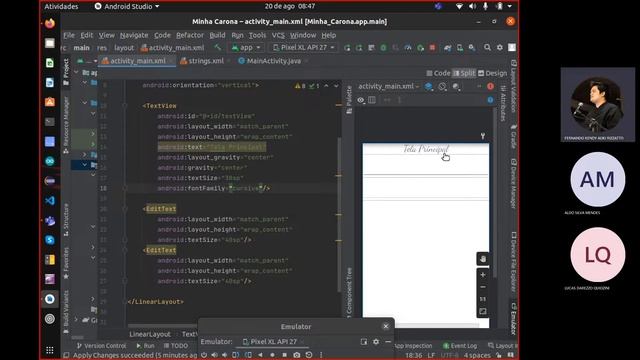Select Tela Principal text in preview
Screen dimensions: 640x360
426,149
